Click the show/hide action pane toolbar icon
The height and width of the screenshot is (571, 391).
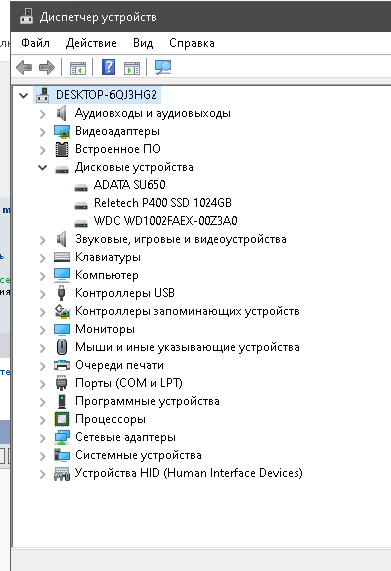[x=132, y=68]
